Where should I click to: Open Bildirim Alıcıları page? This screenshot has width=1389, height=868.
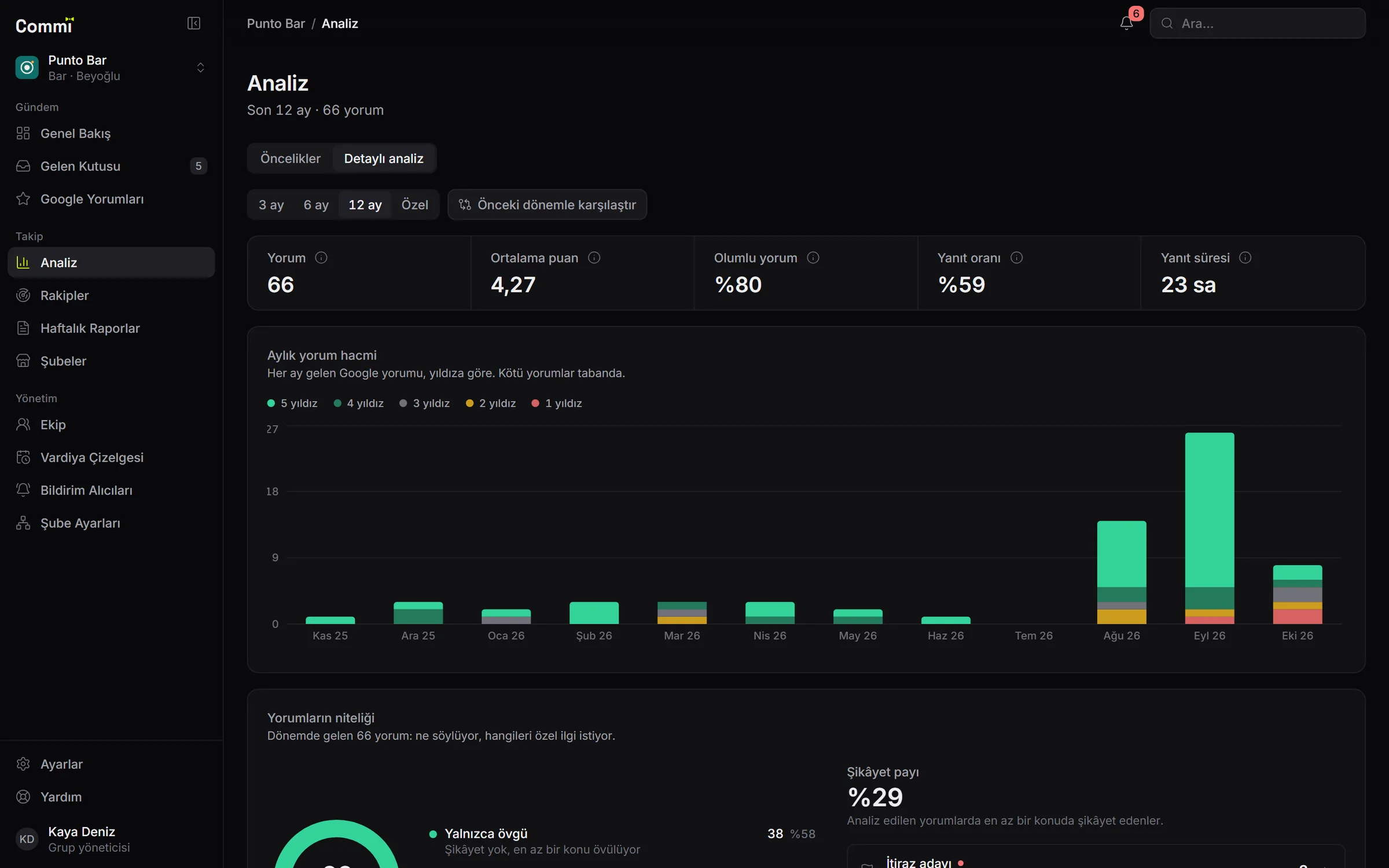pyautogui.click(x=111, y=490)
